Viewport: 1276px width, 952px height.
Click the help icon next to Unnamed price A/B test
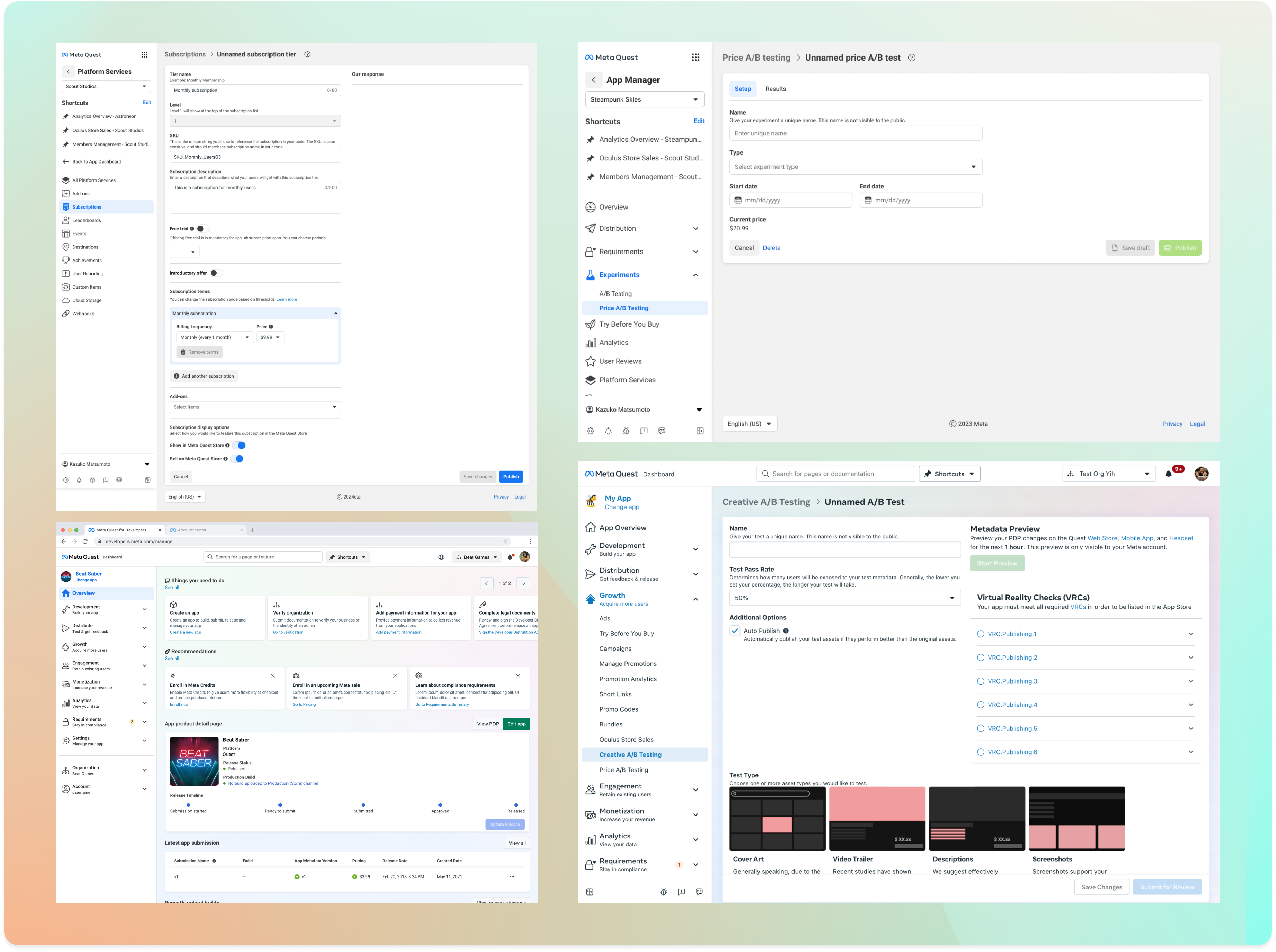[911, 58]
